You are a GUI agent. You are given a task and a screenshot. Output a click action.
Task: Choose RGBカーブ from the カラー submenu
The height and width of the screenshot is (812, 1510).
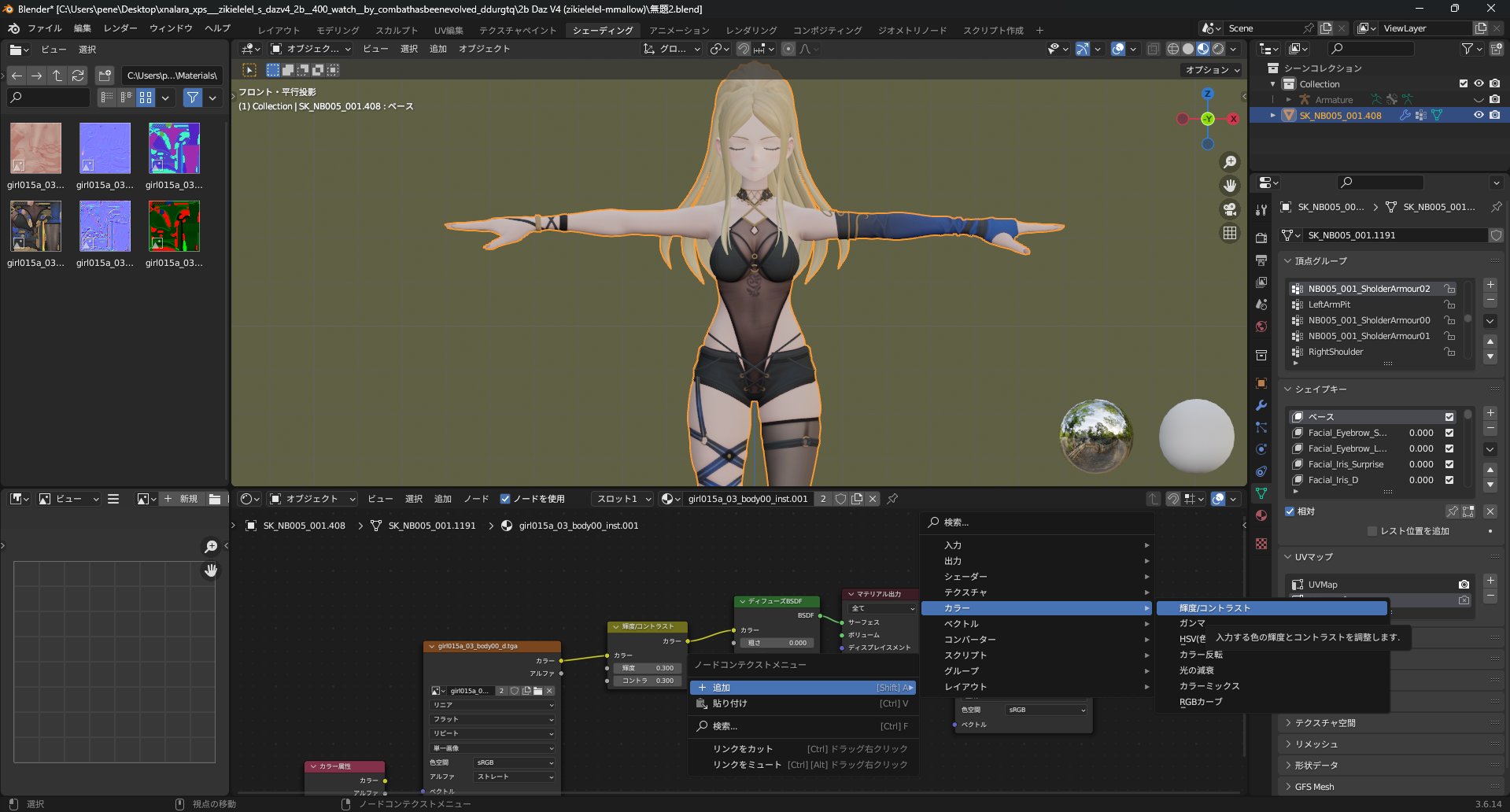(1272, 702)
